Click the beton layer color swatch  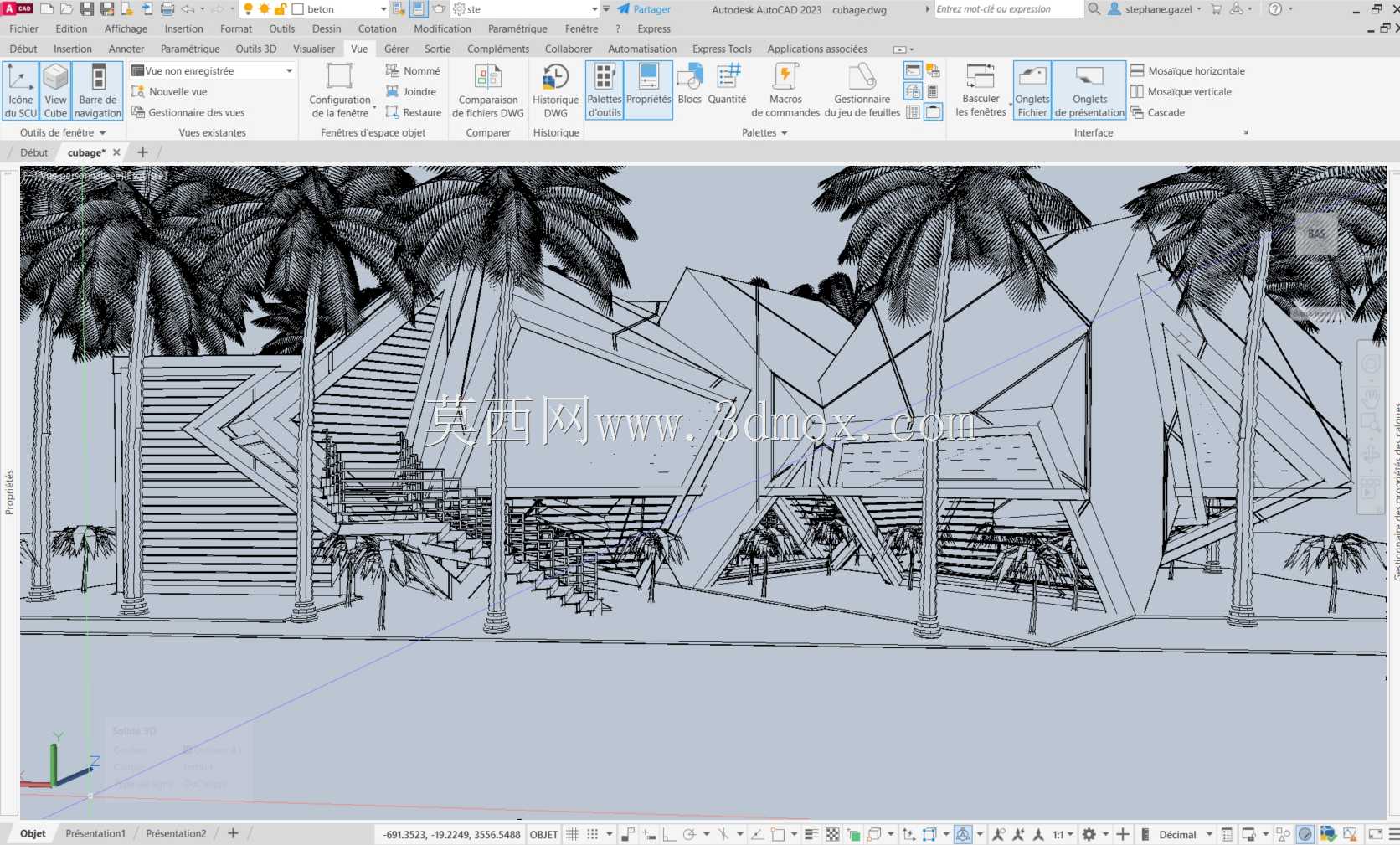click(x=297, y=9)
